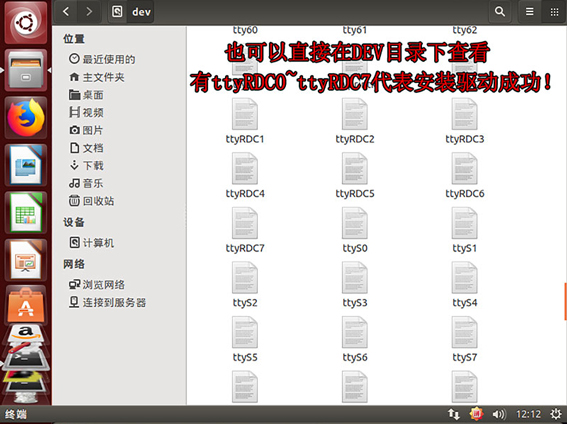Open 下载 downloads folder in sidebar

(x=86, y=166)
